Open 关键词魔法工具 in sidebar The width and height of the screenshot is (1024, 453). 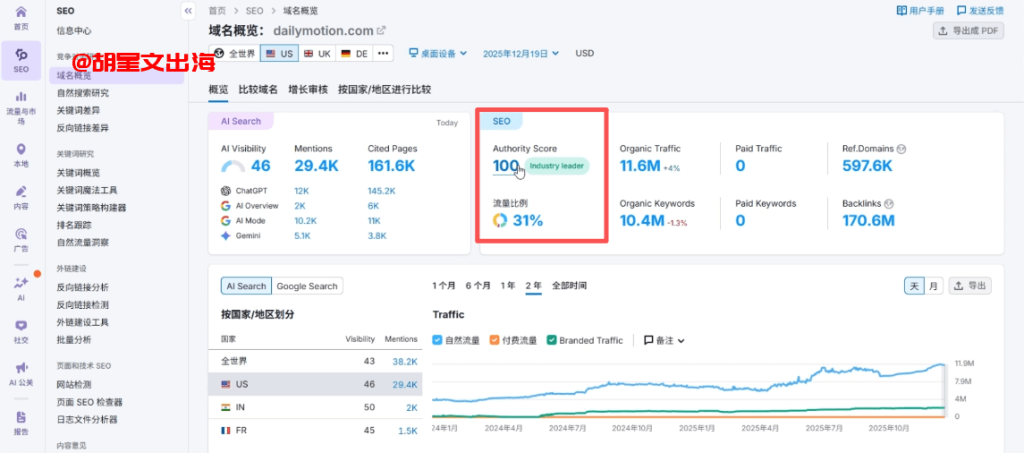tap(87, 191)
